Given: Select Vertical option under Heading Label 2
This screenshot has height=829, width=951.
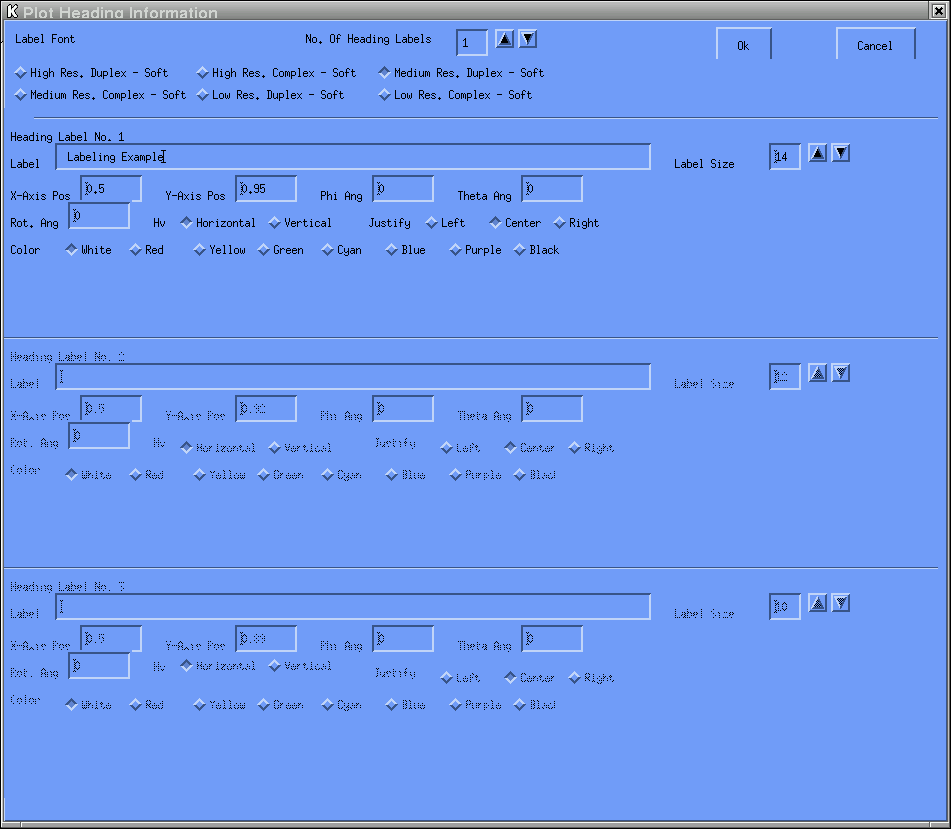Looking at the screenshot, I should [300, 448].
